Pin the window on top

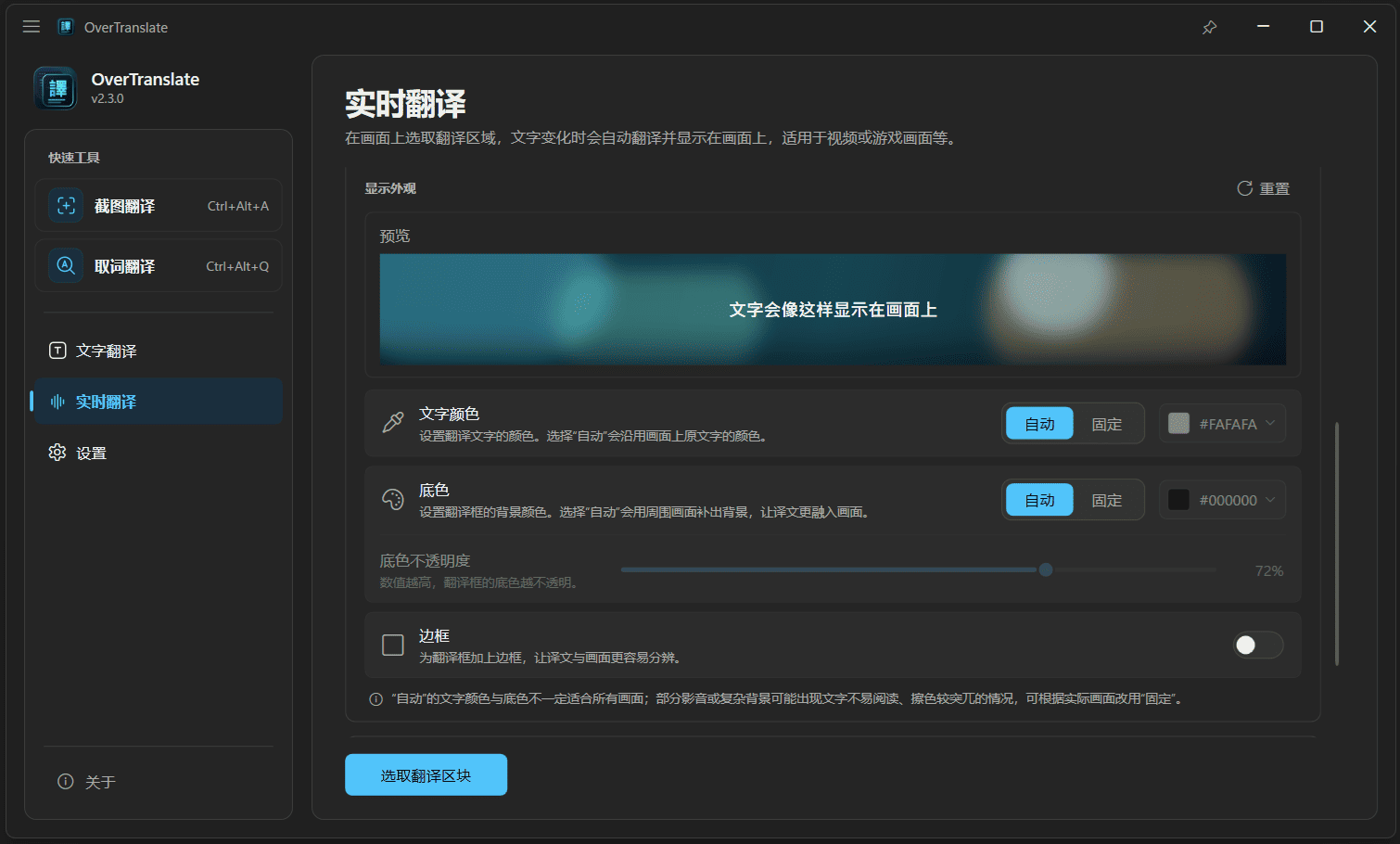click(x=1209, y=27)
